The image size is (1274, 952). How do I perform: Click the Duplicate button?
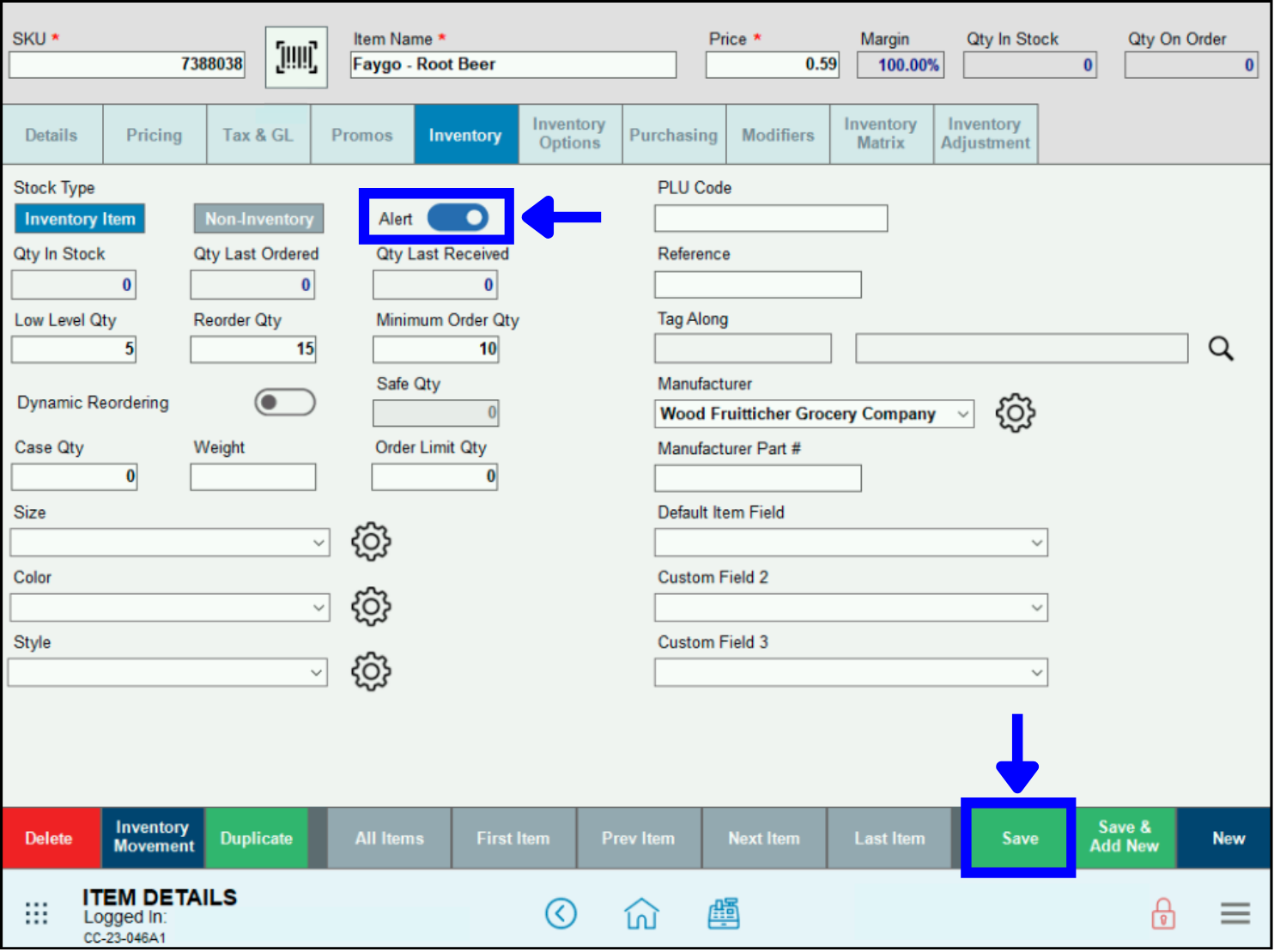pyautogui.click(x=256, y=838)
